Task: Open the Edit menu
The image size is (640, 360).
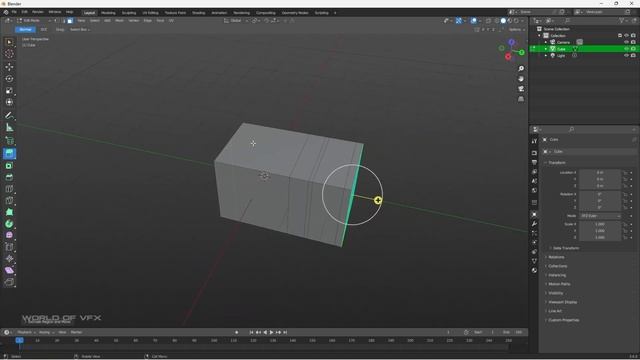Action: tap(24, 12)
